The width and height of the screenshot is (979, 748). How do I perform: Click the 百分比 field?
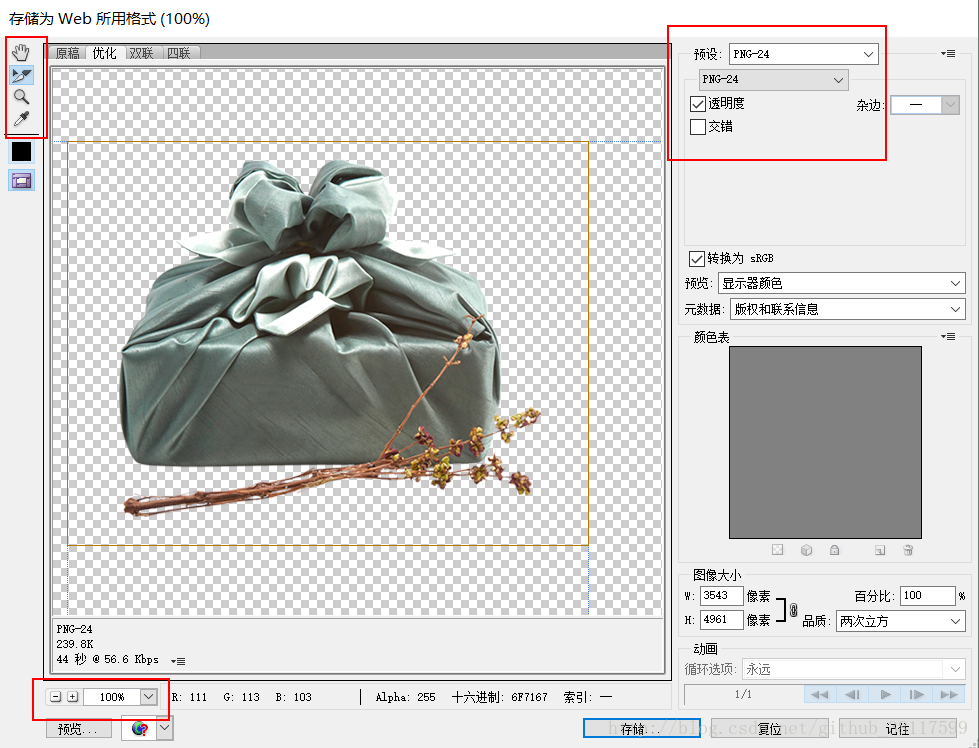(928, 596)
